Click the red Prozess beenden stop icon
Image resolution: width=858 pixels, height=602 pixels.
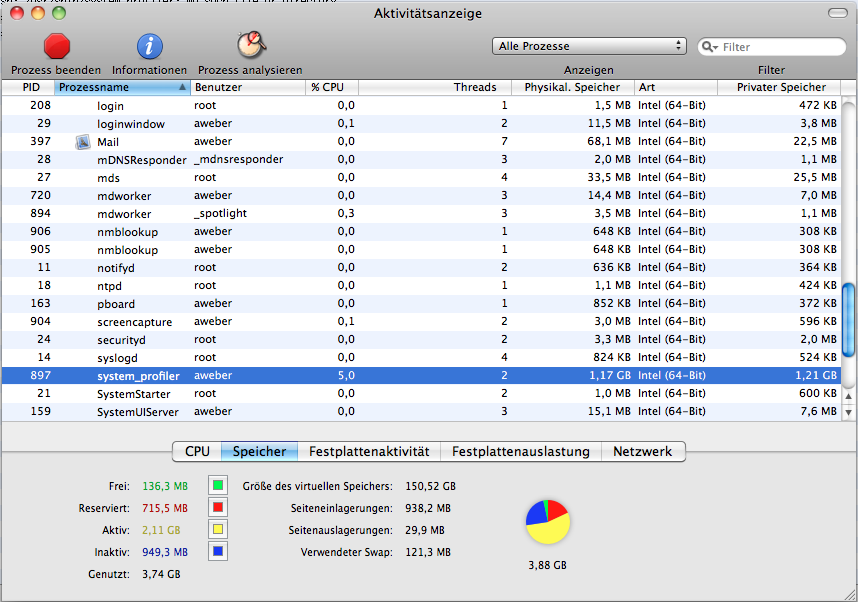point(56,46)
